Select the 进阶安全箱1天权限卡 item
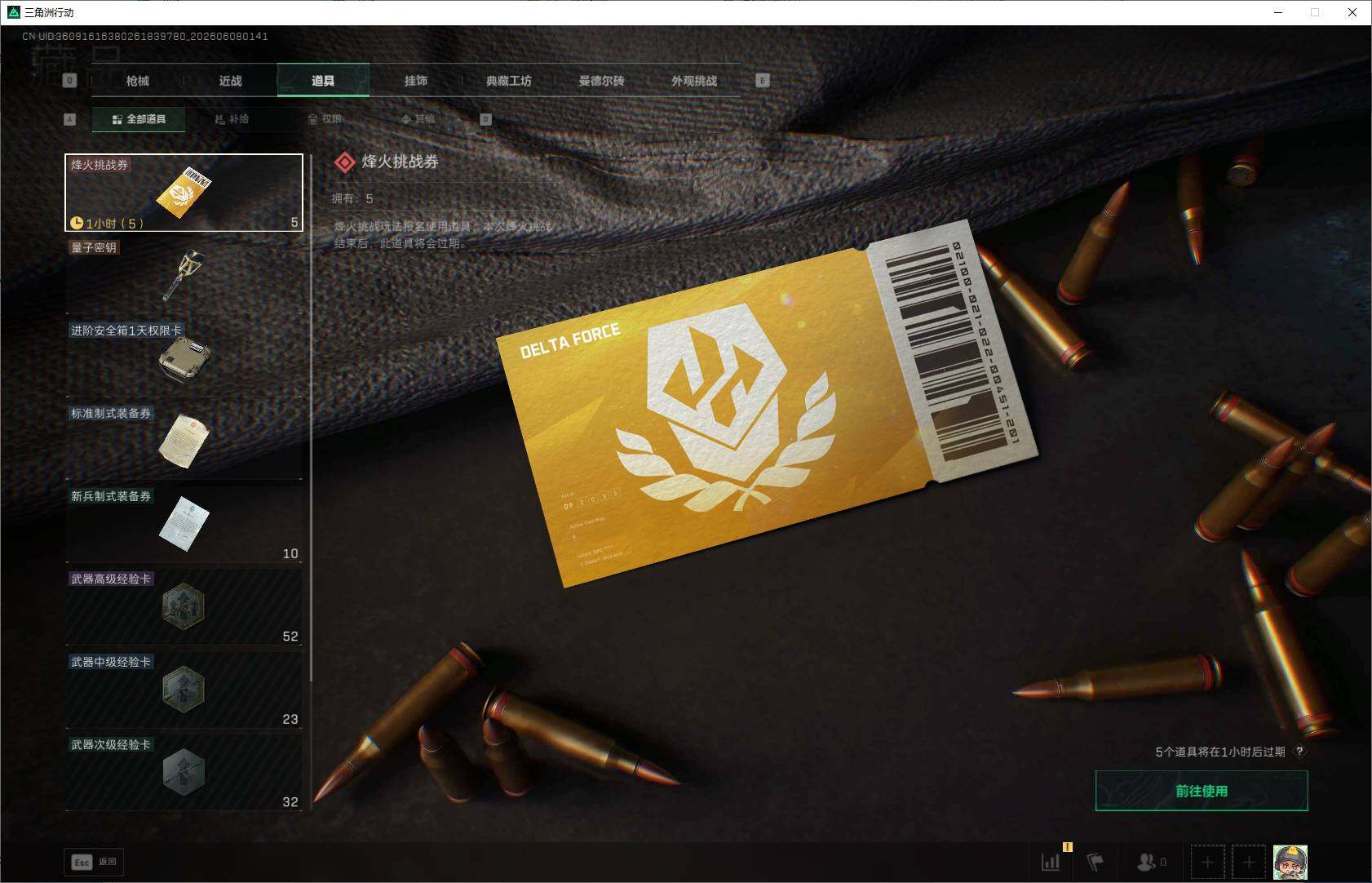The height and width of the screenshot is (883, 1372). point(184,358)
